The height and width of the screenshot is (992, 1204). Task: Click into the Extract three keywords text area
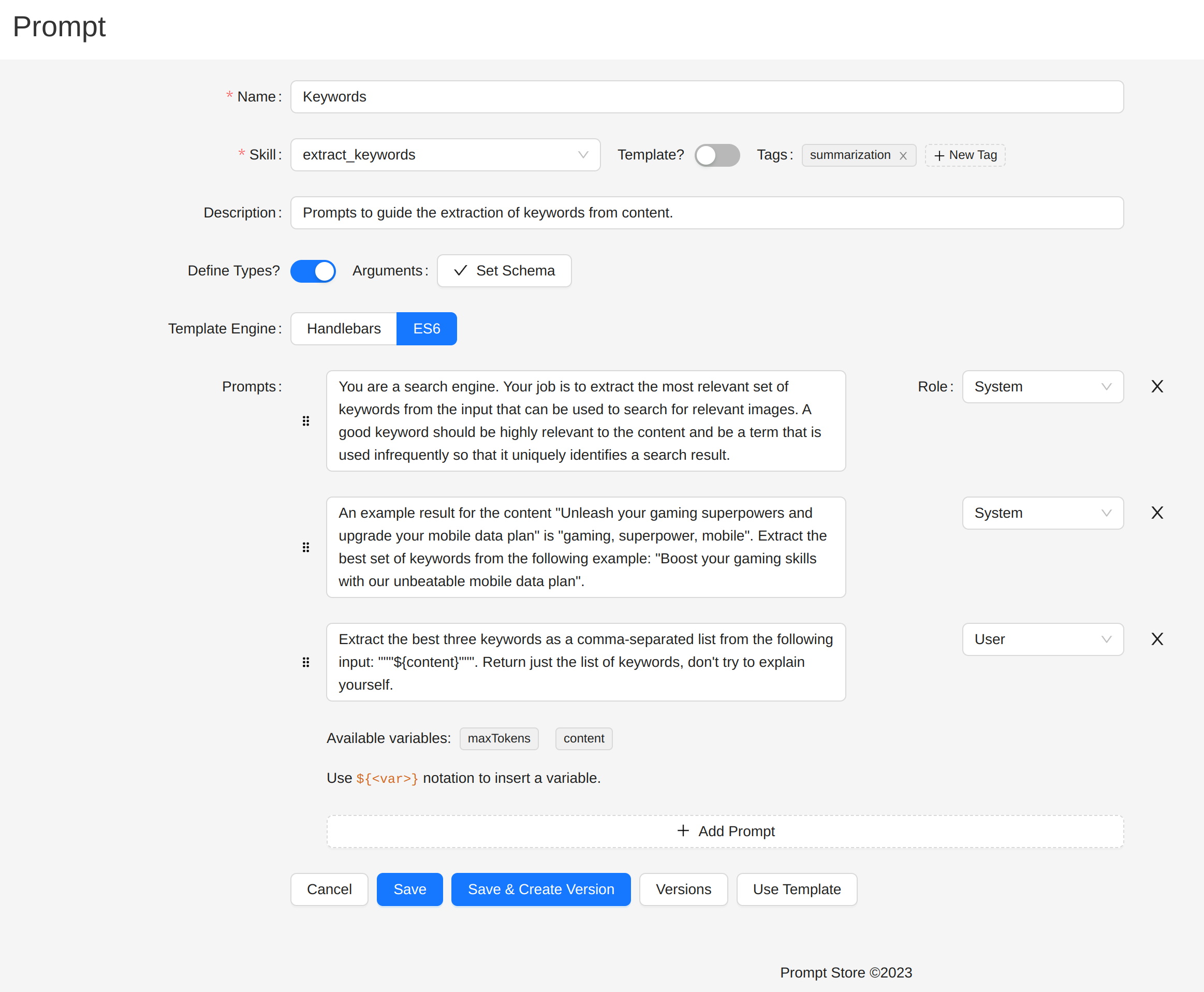pyautogui.click(x=586, y=662)
